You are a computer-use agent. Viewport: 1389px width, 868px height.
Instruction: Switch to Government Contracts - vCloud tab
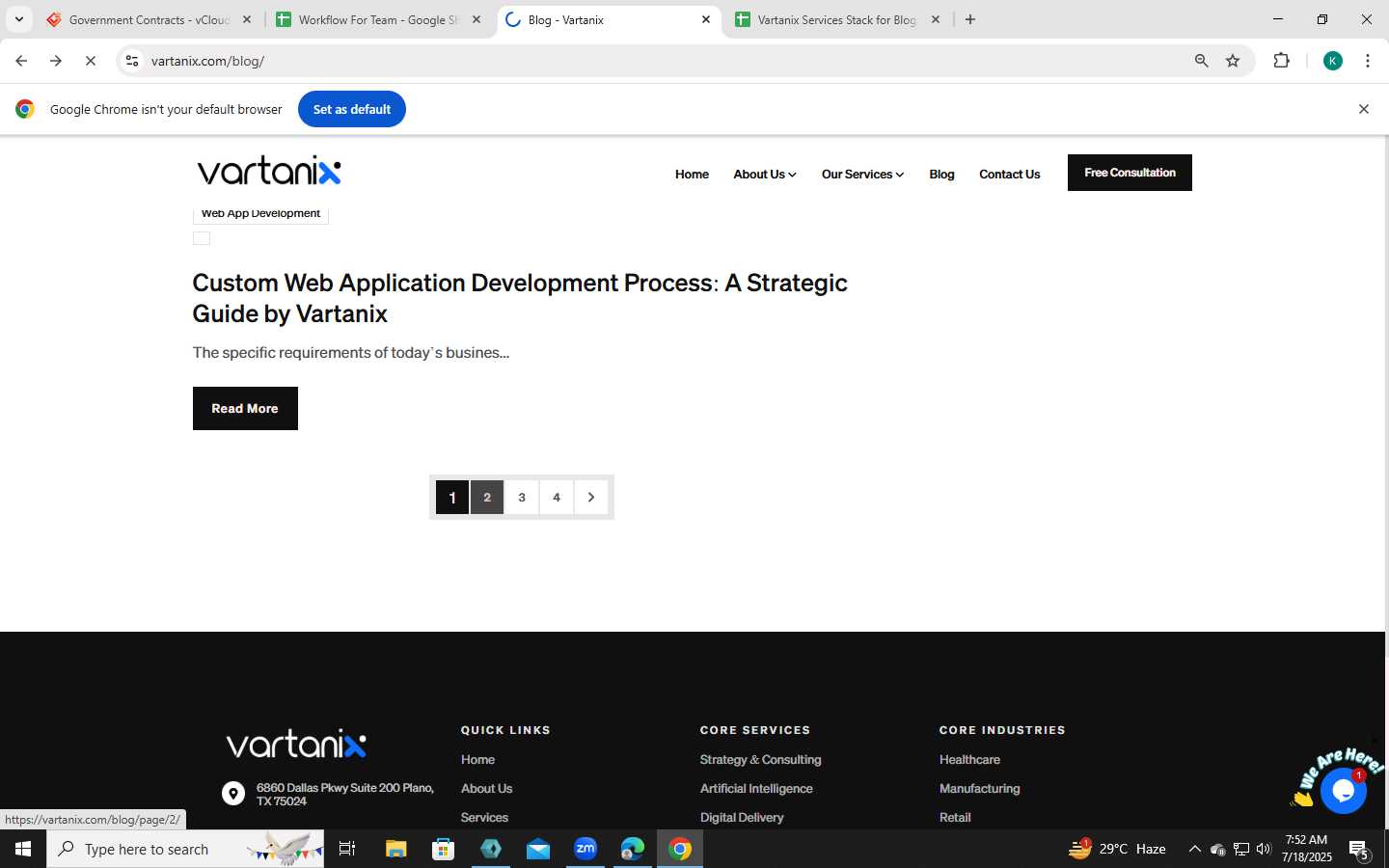(149, 19)
